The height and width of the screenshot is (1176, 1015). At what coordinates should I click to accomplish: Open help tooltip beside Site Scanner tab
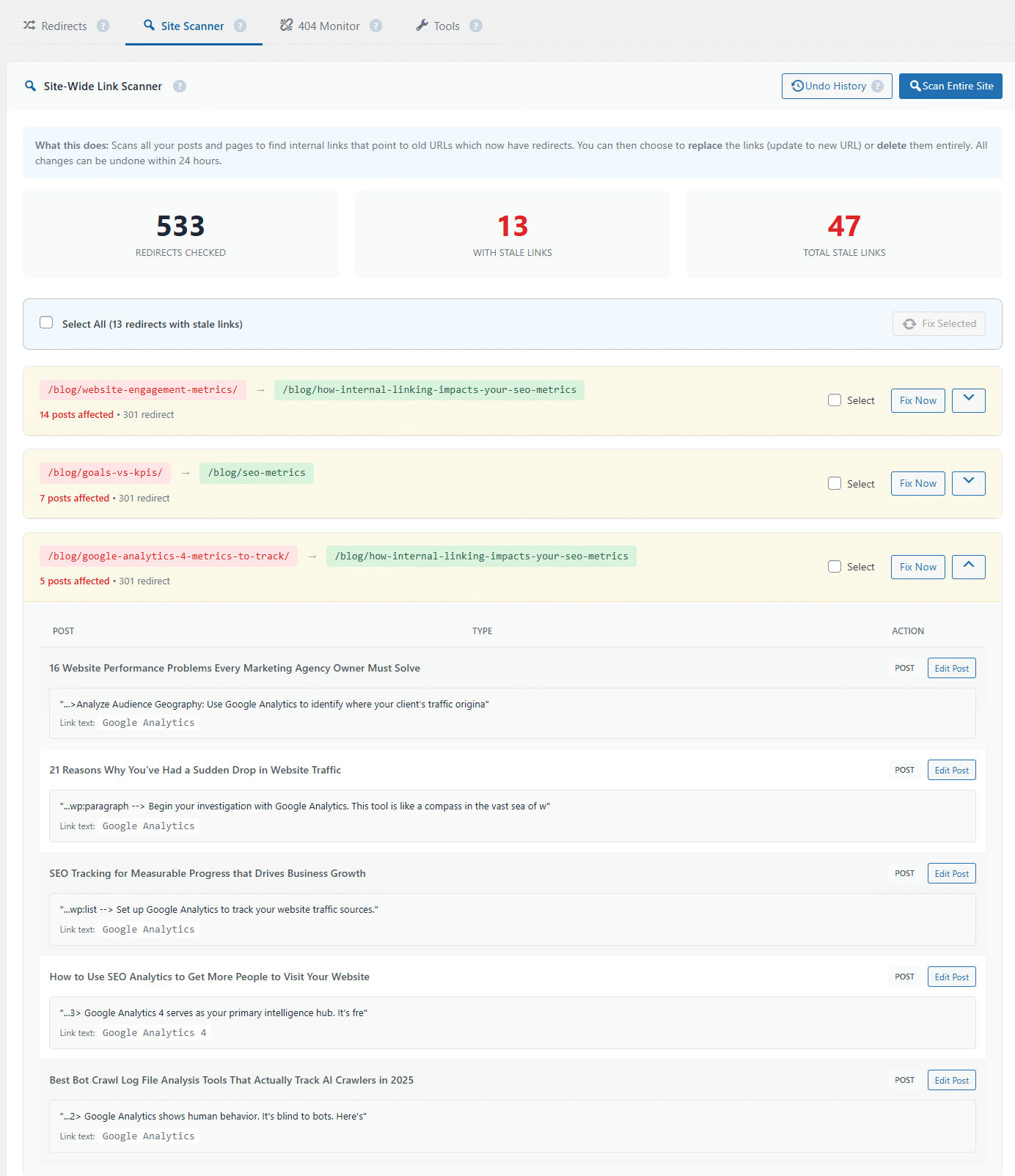[240, 26]
